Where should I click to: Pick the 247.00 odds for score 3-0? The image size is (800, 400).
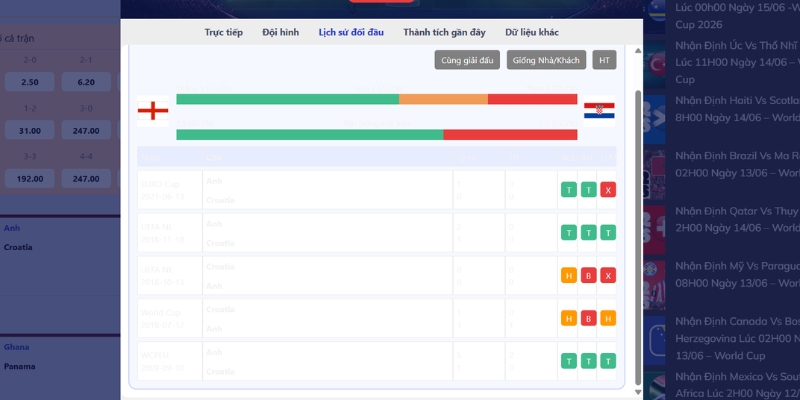tap(86, 131)
